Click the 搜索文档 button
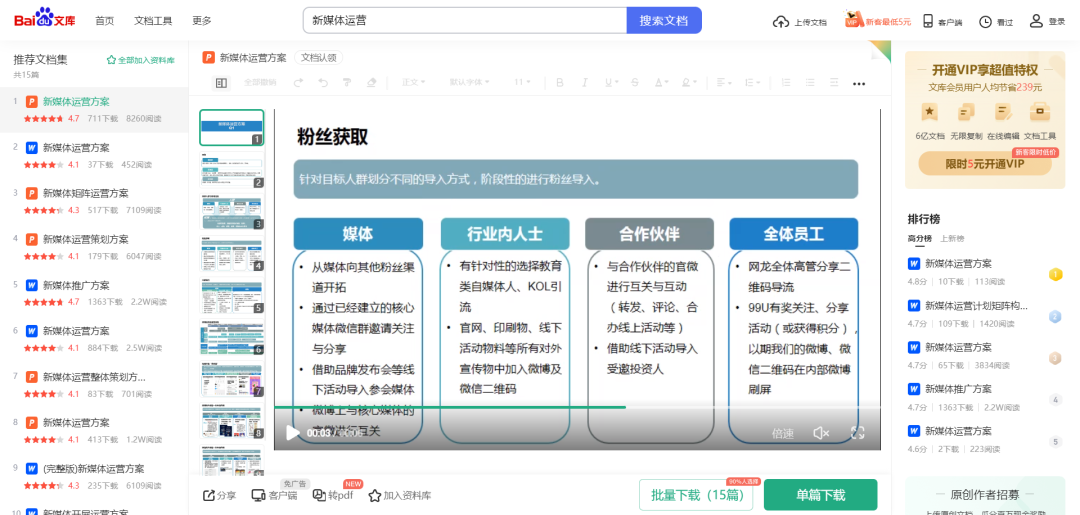This screenshot has width=1080, height=515. coord(664,20)
